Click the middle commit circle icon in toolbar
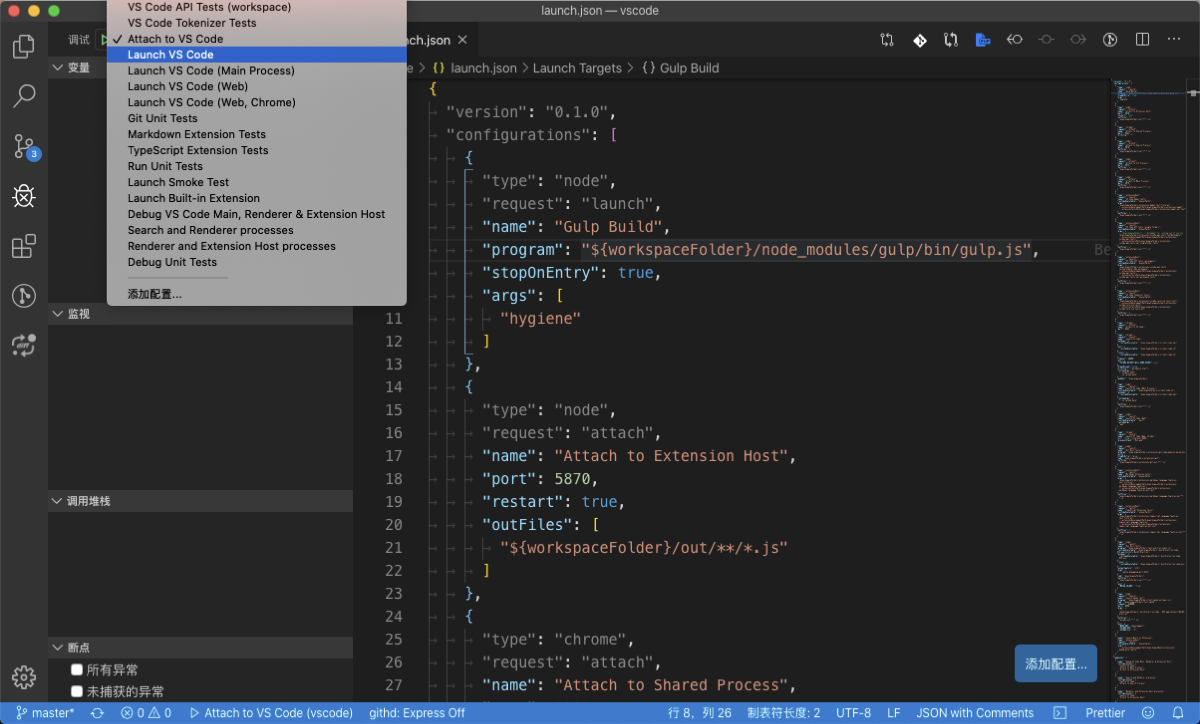Image resolution: width=1200 pixels, height=724 pixels. 1046,40
